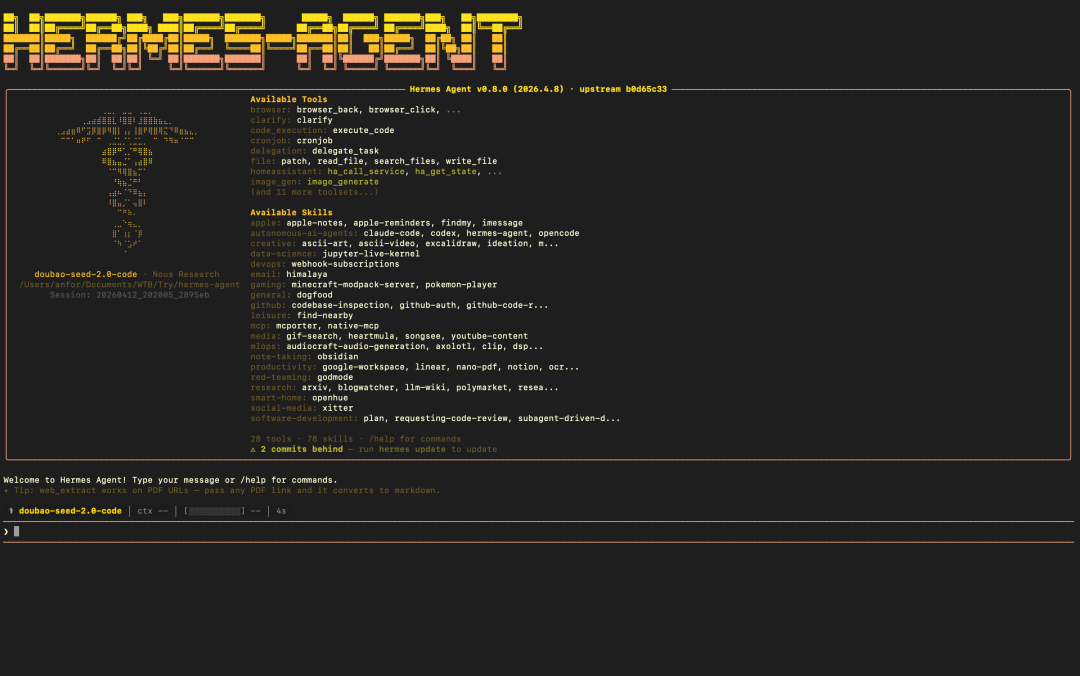This screenshot has height=676, width=1080.
Task: Click the 'creative:' skills row label
Action: click(x=273, y=243)
